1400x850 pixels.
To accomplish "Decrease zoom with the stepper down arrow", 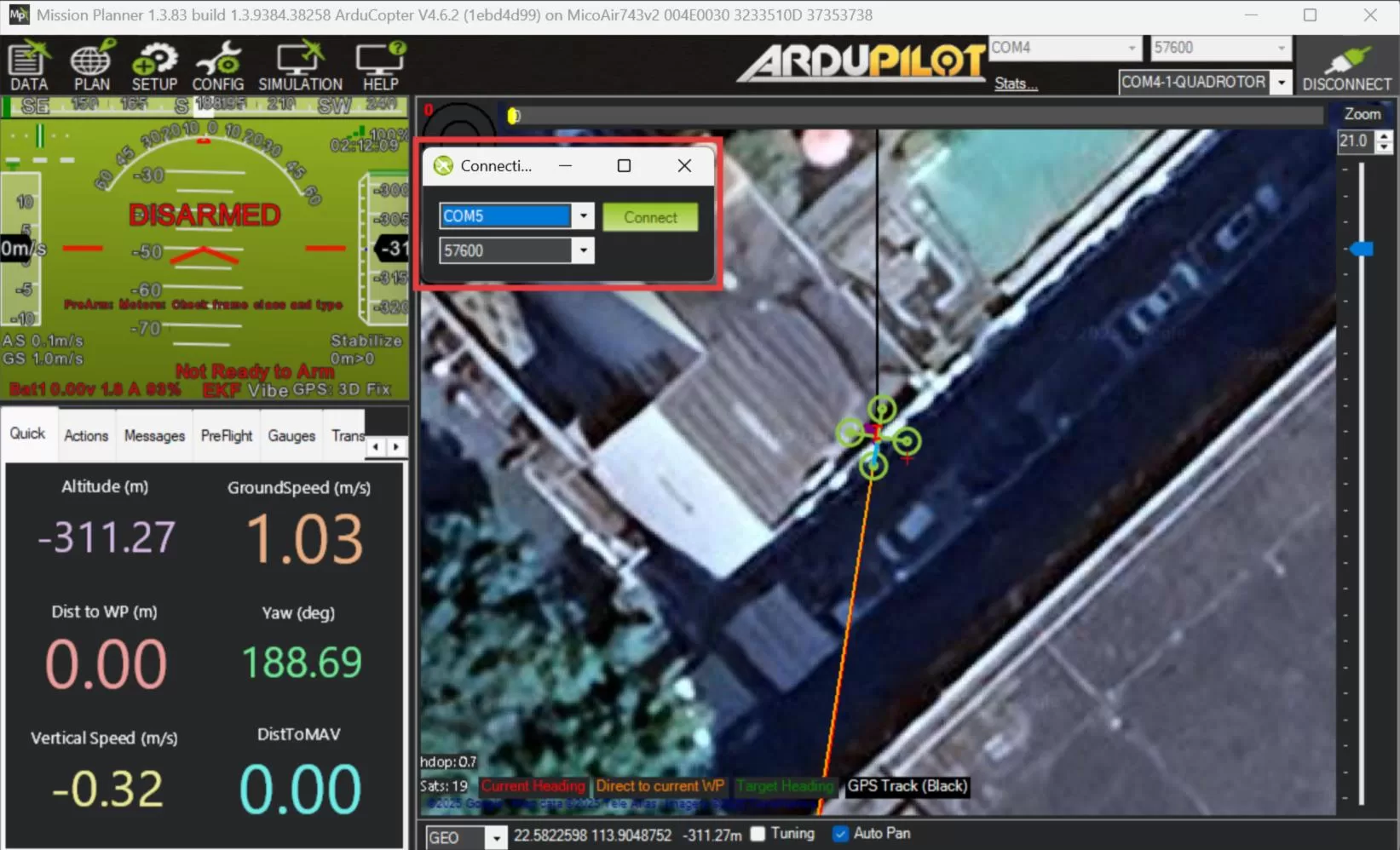I will tap(1384, 147).
